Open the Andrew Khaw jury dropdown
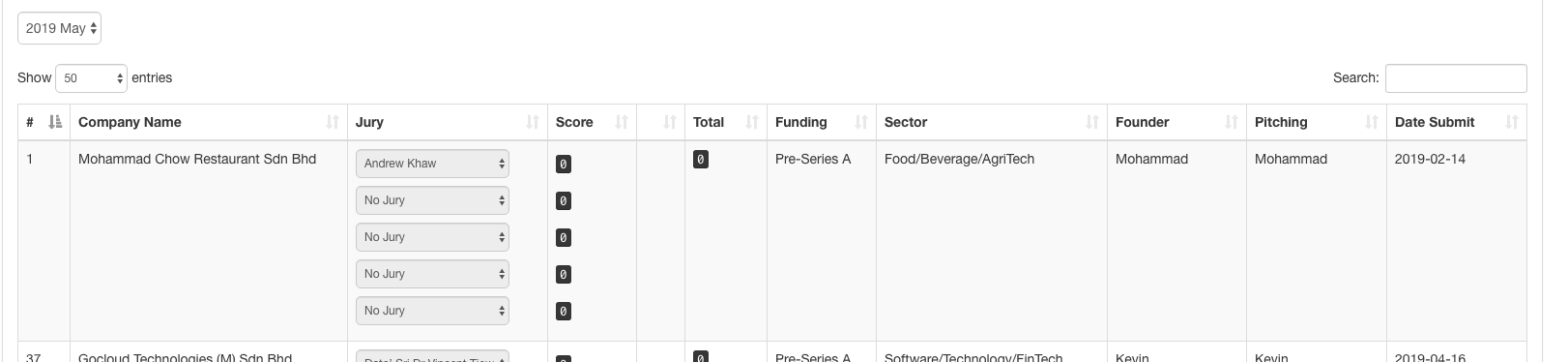The image size is (1568, 362). tap(432, 164)
